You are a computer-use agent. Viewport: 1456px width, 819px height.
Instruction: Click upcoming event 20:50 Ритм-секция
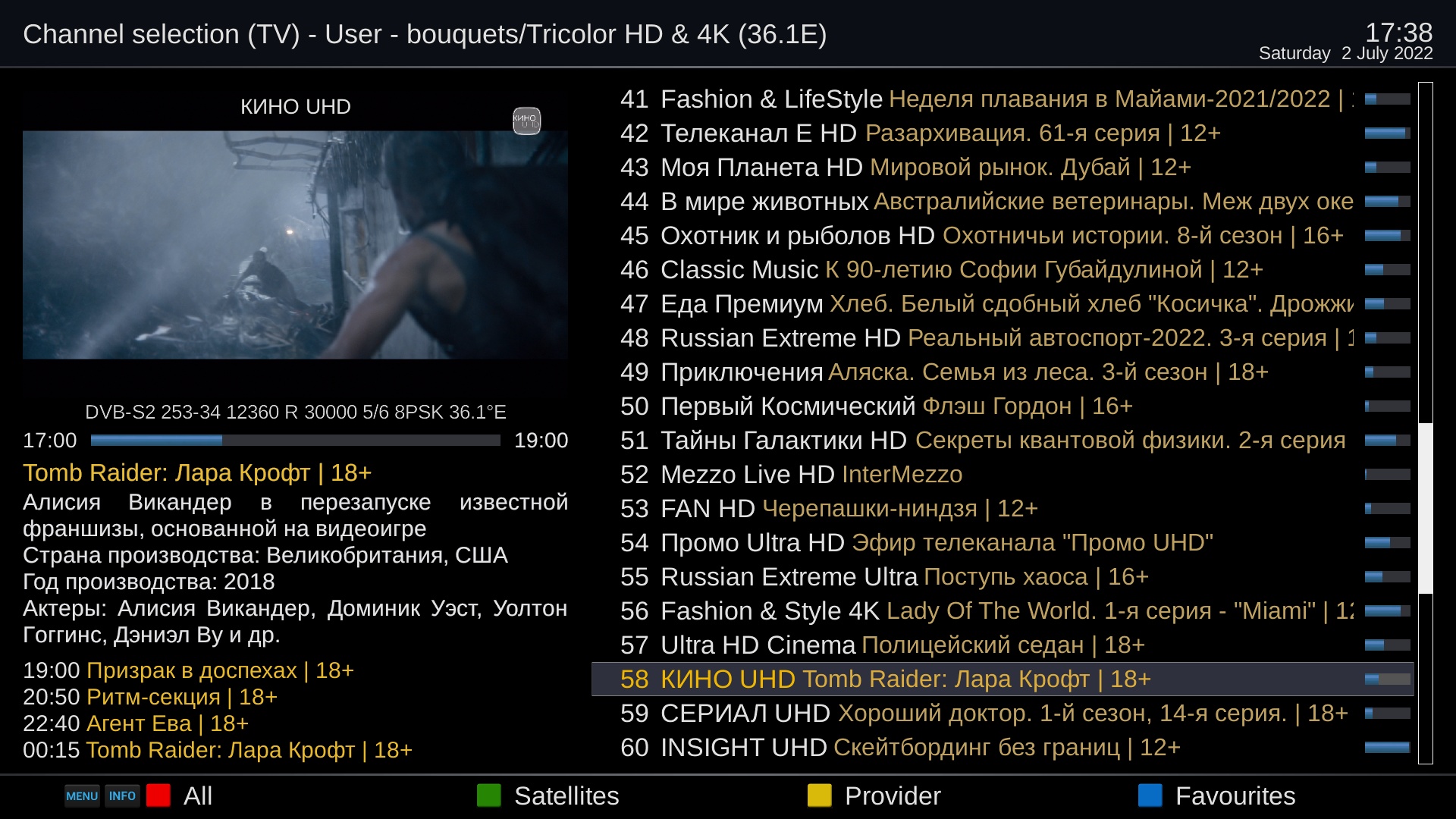pyautogui.click(x=150, y=697)
